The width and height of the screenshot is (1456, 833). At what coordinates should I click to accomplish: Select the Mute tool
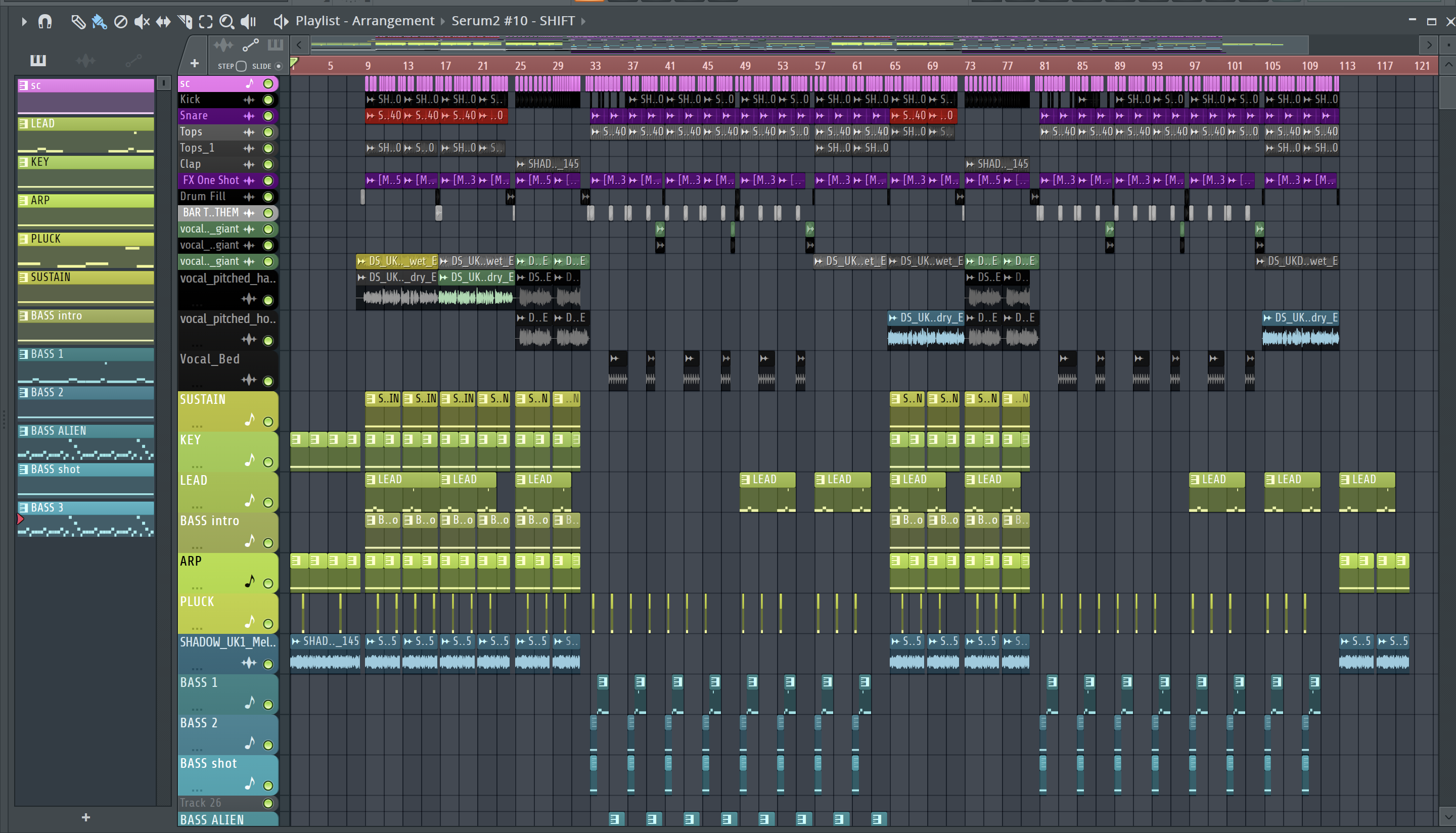pyautogui.click(x=142, y=22)
